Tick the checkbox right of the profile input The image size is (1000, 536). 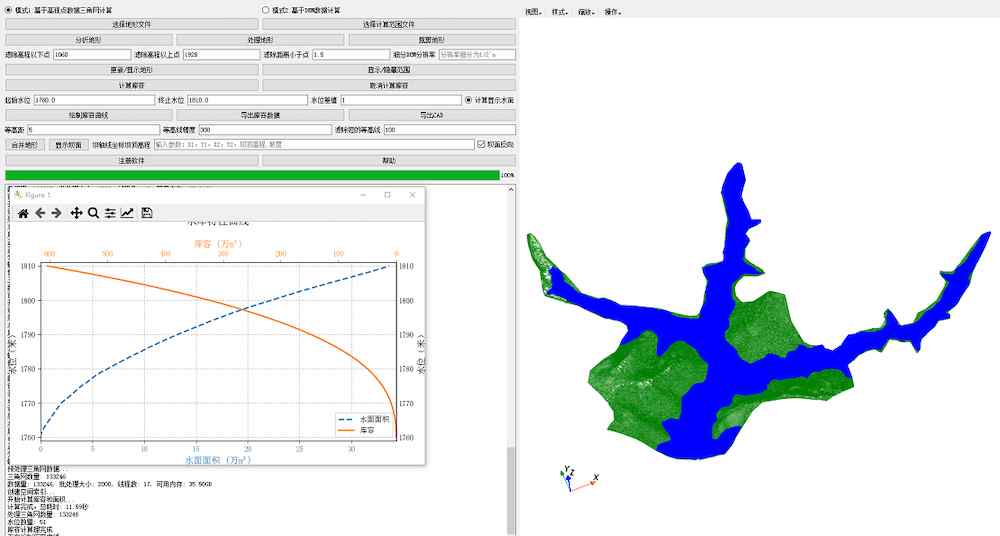[481, 145]
